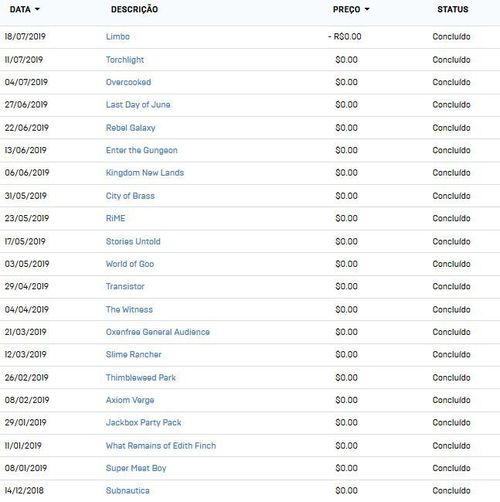Screen dimensions: 500x502
Task: Open the City of Brass link
Action: (x=130, y=196)
